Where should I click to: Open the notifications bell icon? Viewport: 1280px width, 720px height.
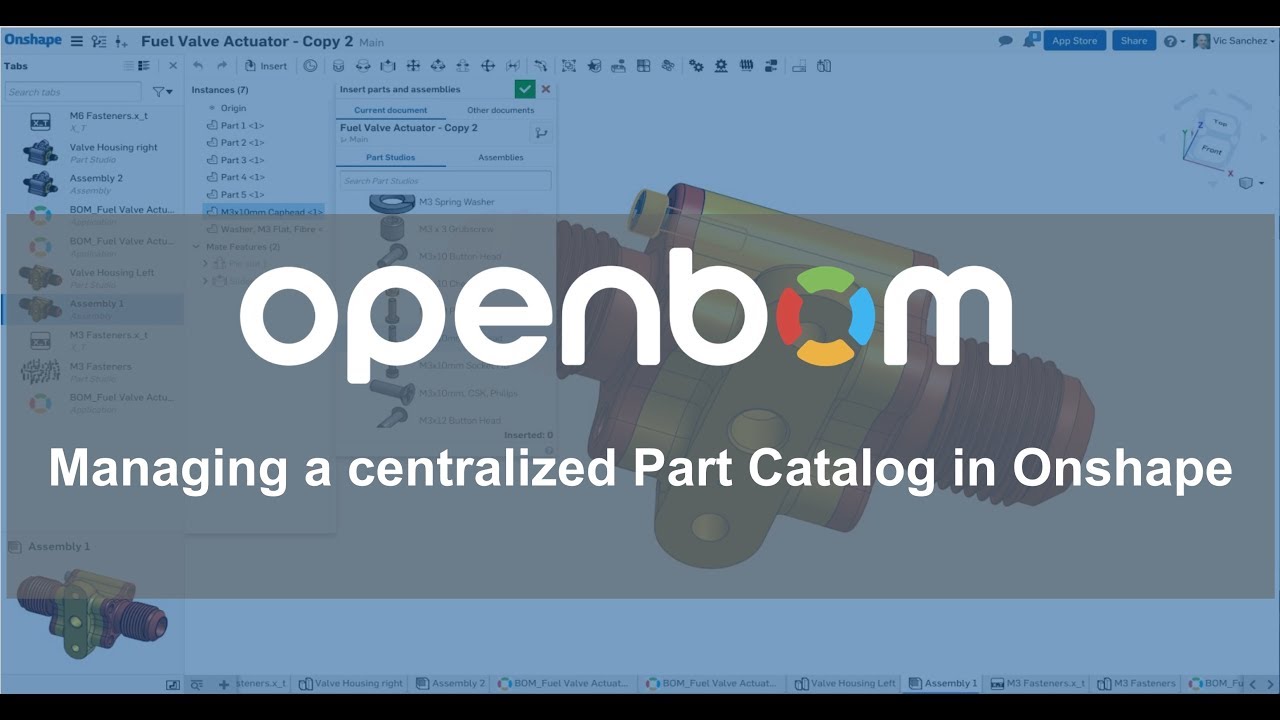click(x=1029, y=41)
